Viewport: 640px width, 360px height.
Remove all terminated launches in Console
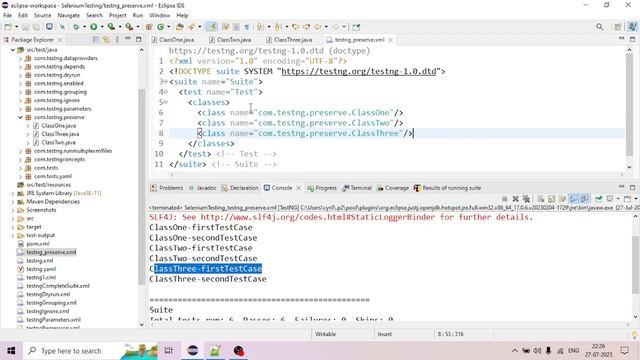coord(527,199)
